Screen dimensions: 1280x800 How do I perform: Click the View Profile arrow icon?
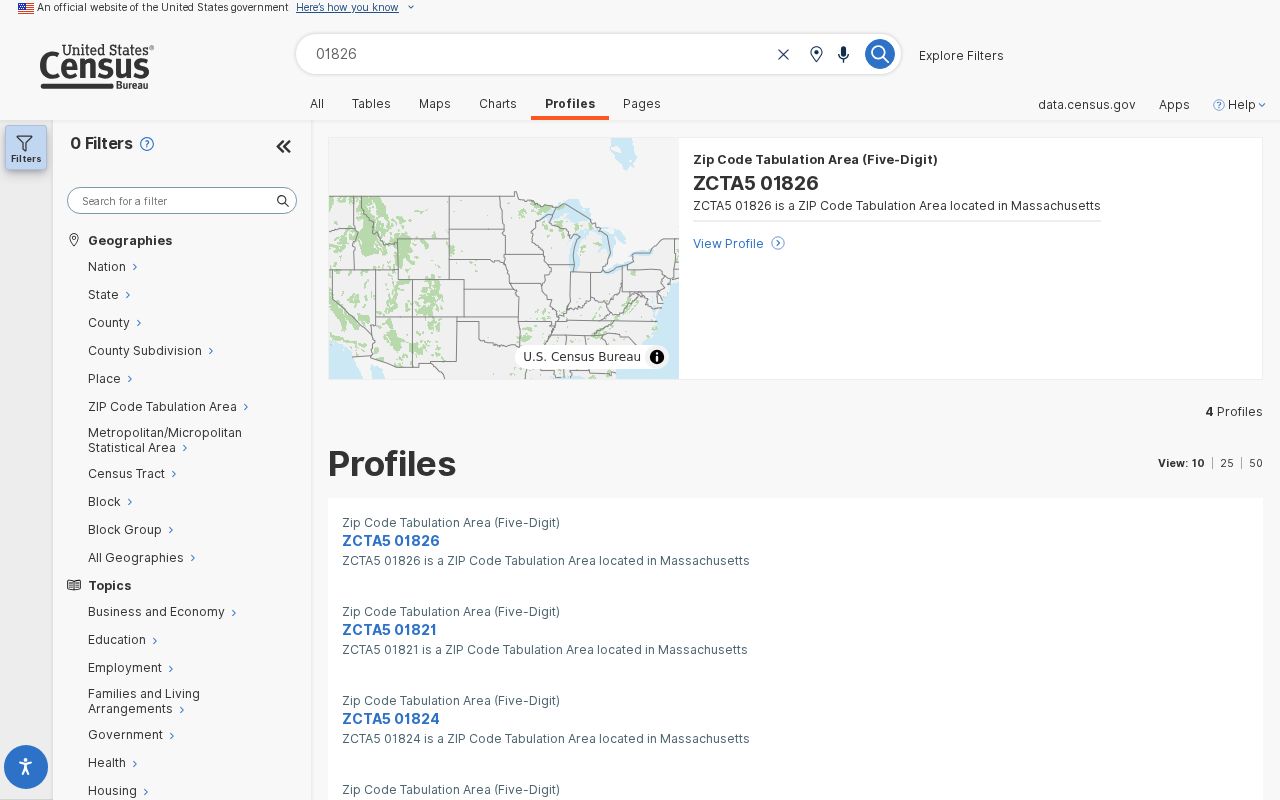coord(778,243)
